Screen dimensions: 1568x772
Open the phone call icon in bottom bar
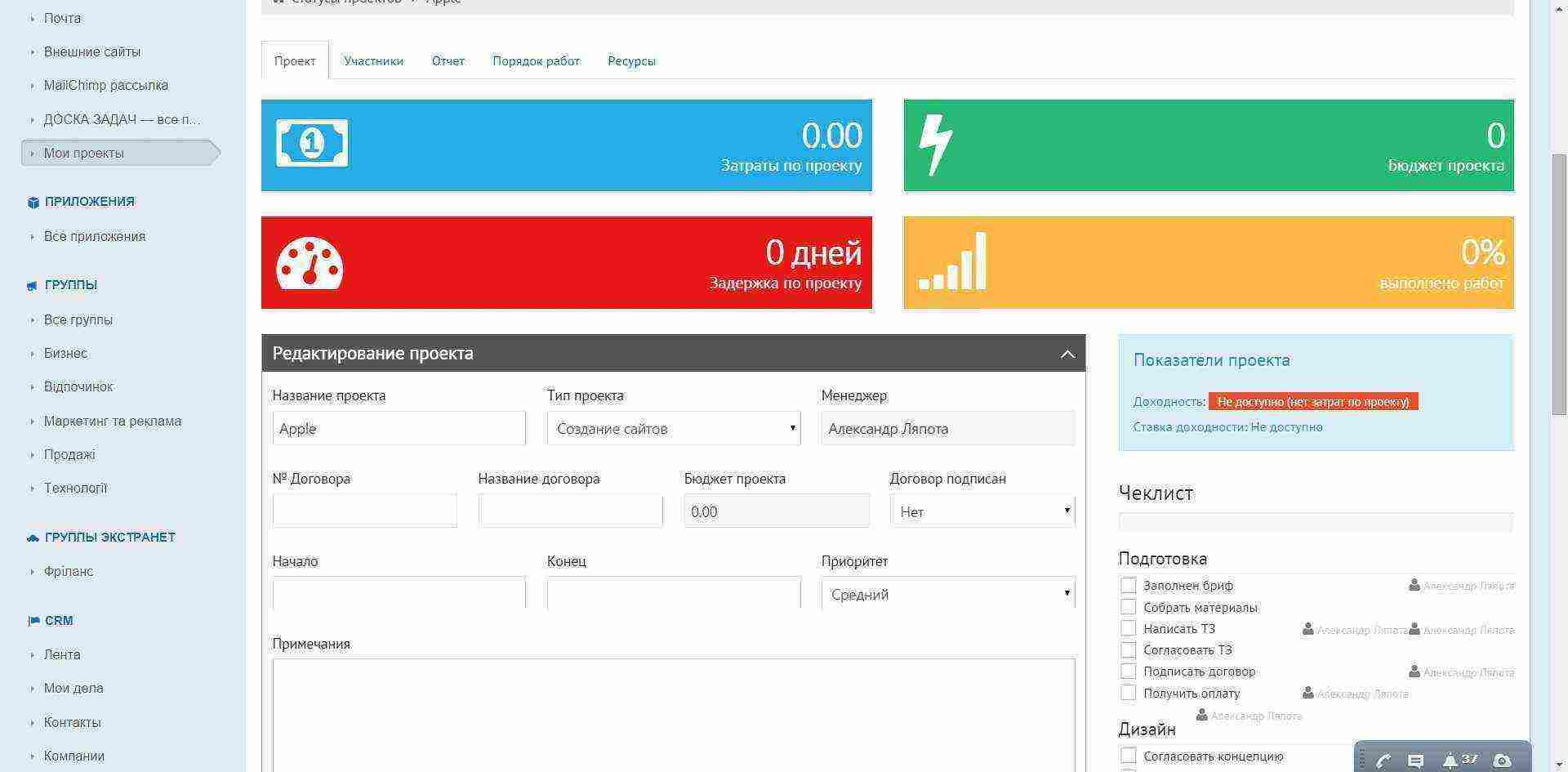[x=1383, y=761]
